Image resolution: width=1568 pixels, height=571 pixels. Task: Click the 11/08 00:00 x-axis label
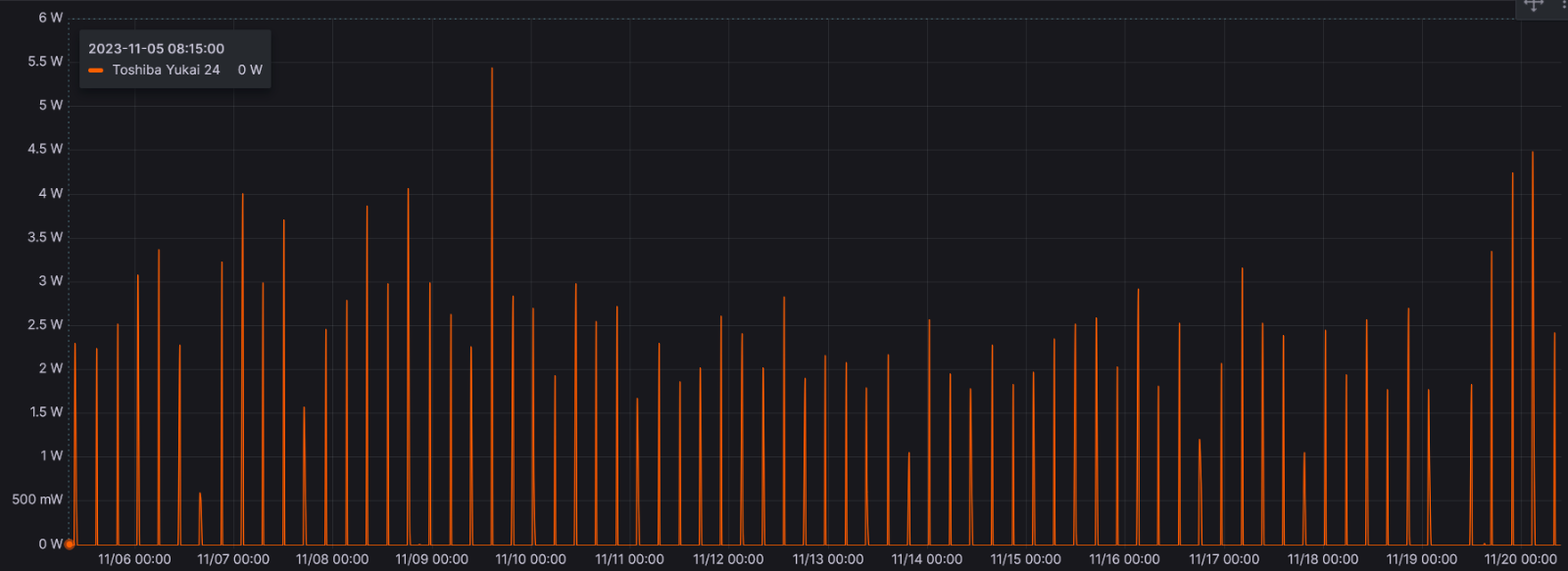[x=332, y=559]
